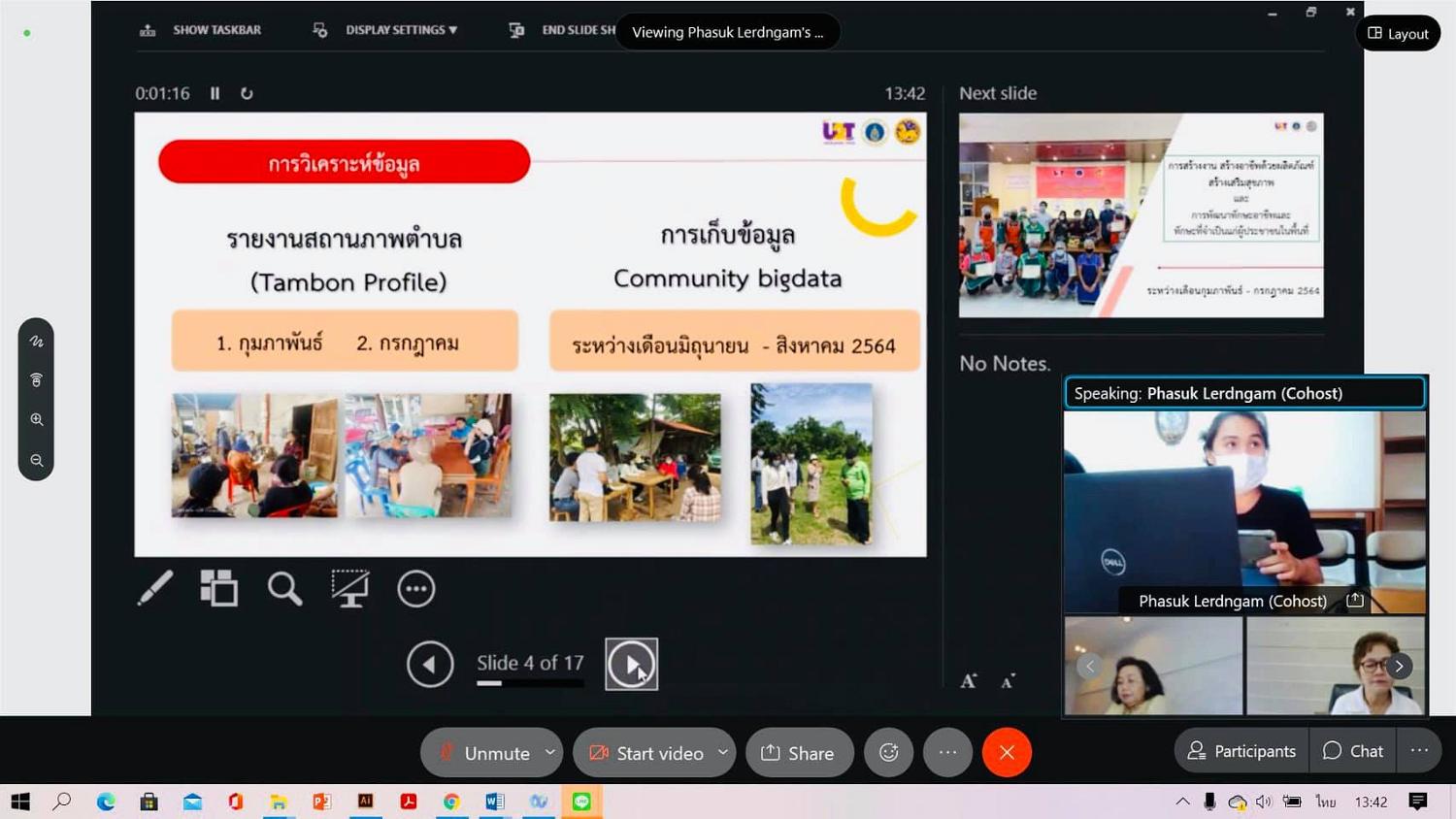Select the zoom into slide magnifier
1456x819 pixels.
pos(284,588)
